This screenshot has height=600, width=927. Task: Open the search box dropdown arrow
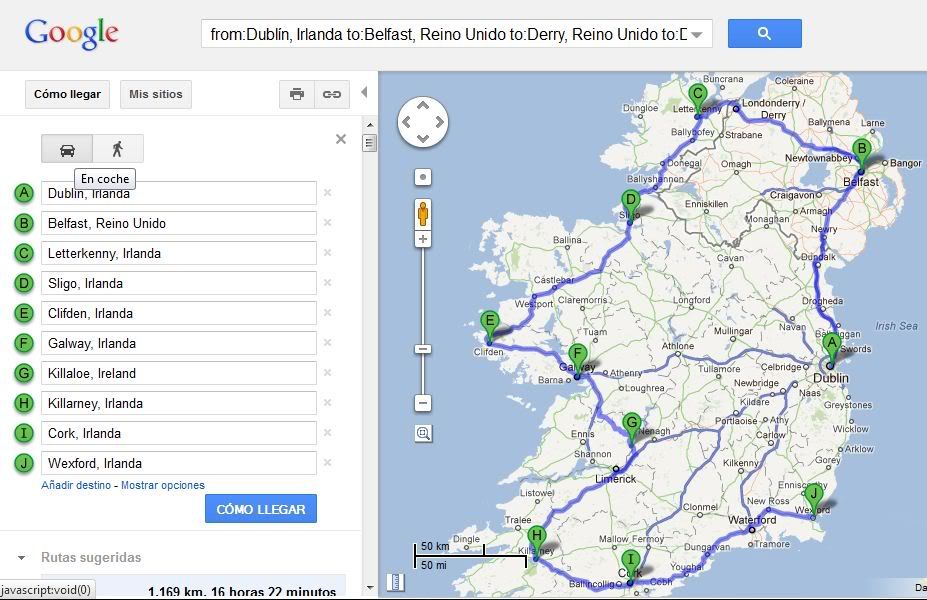point(697,34)
